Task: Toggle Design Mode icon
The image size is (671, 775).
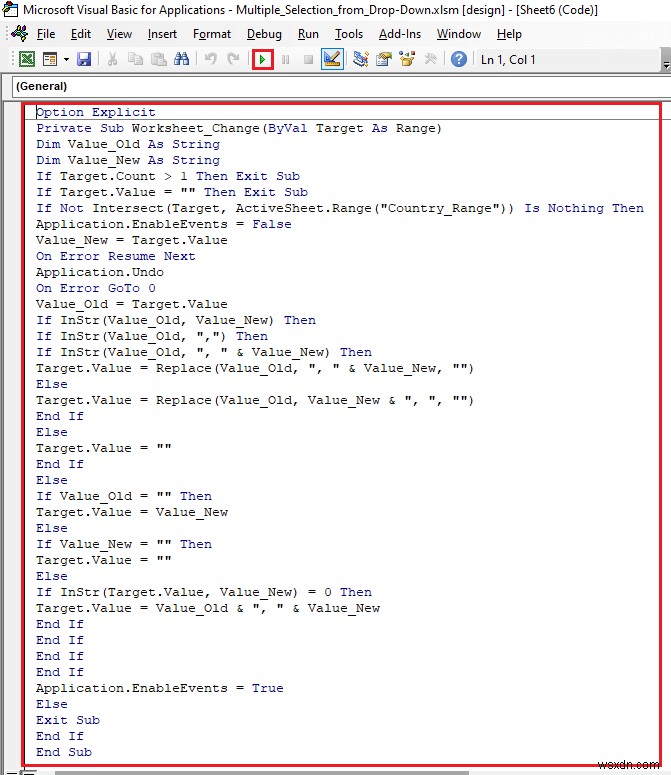Action: (332, 60)
